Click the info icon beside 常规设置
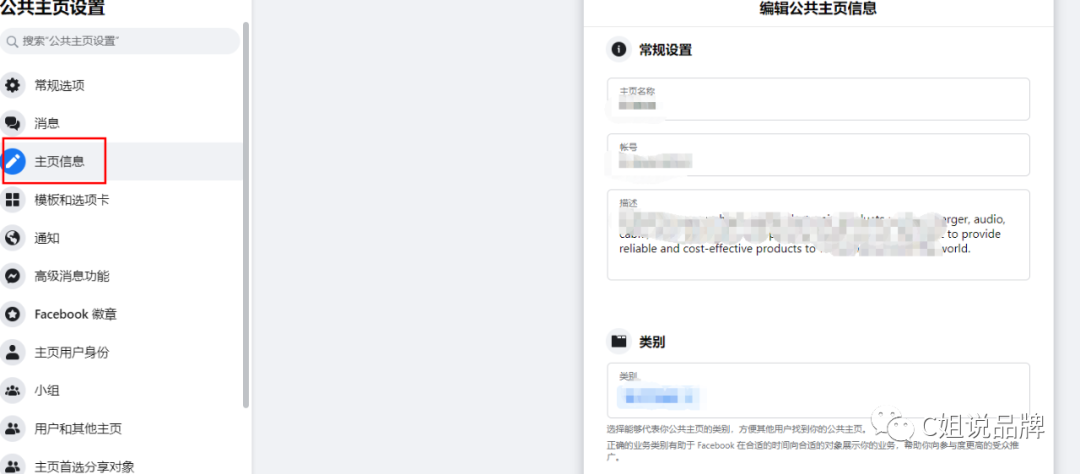1080x474 pixels. 619,50
